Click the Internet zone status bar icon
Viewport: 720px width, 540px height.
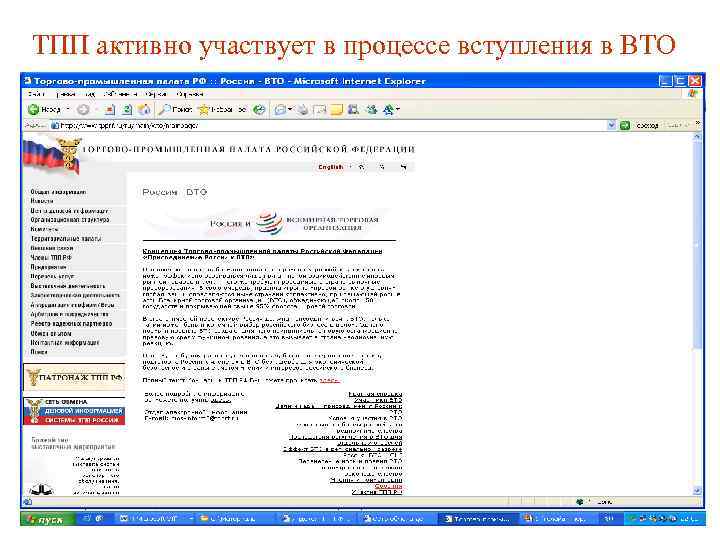tap(579, 502)
